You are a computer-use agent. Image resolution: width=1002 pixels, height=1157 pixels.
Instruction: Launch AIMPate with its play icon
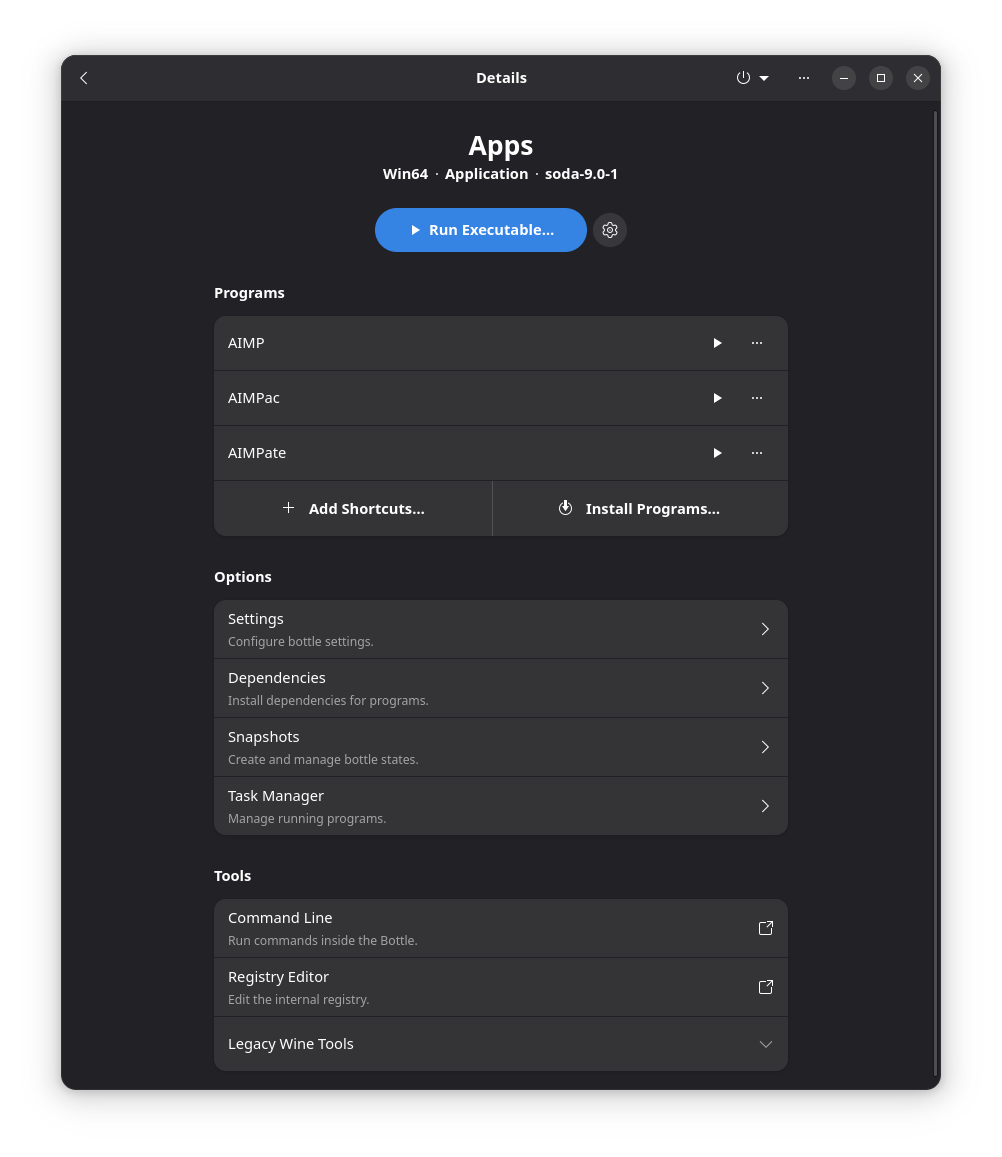click(716, 453)
